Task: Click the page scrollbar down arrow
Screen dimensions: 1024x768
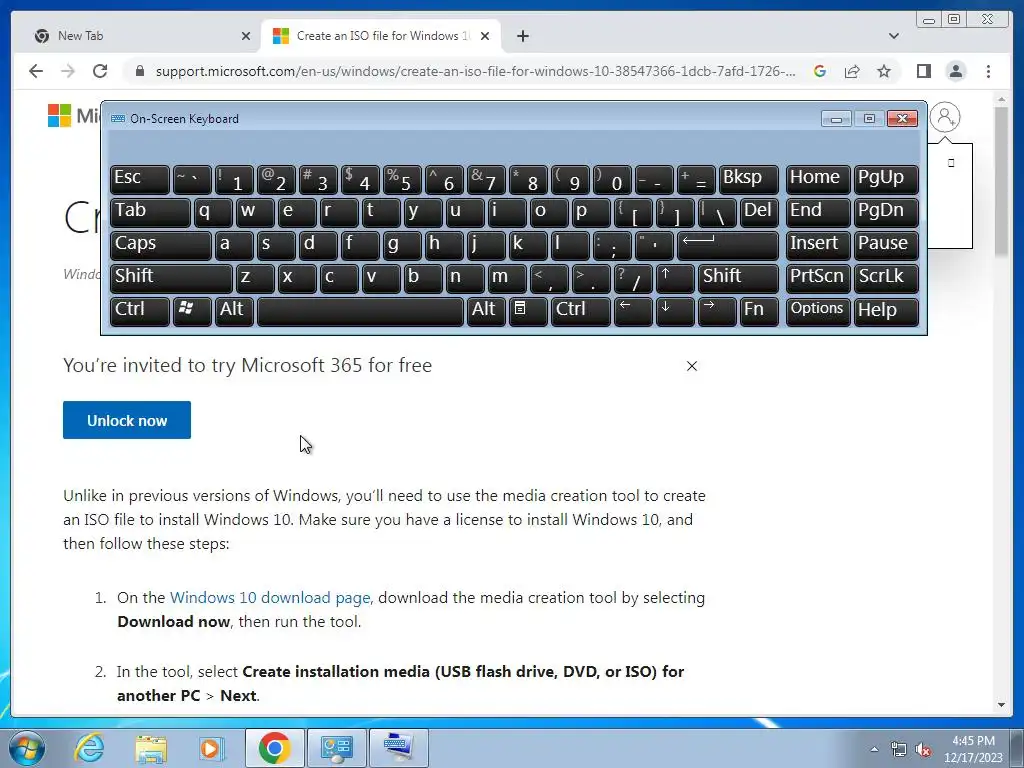Action: [1001, 705]
